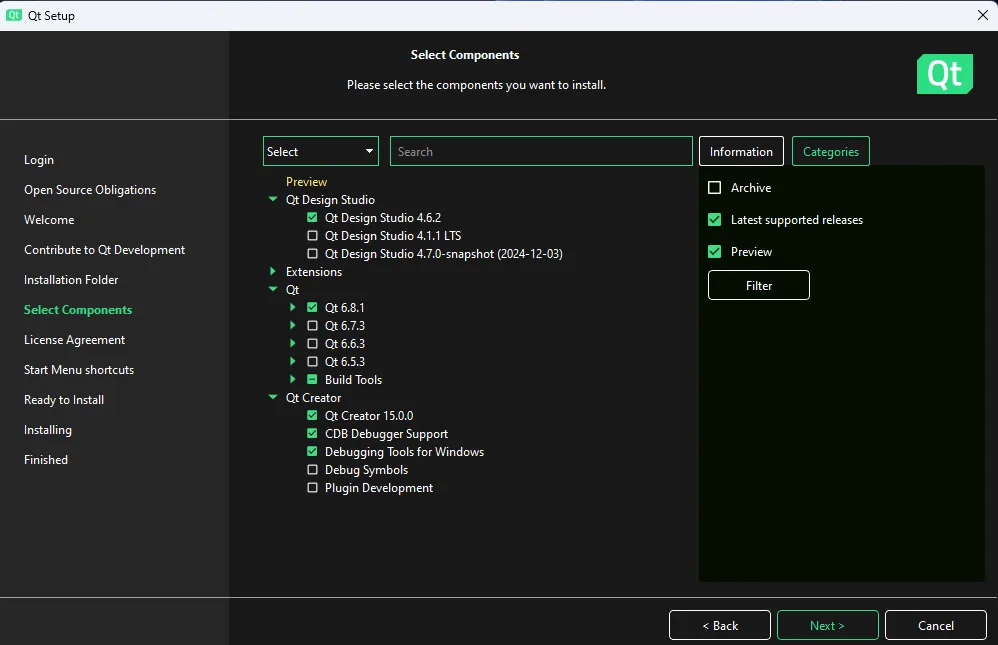998x645 pixels.
Task: Click the Qt icon in the title bar
Action: [x=14, y=15]
